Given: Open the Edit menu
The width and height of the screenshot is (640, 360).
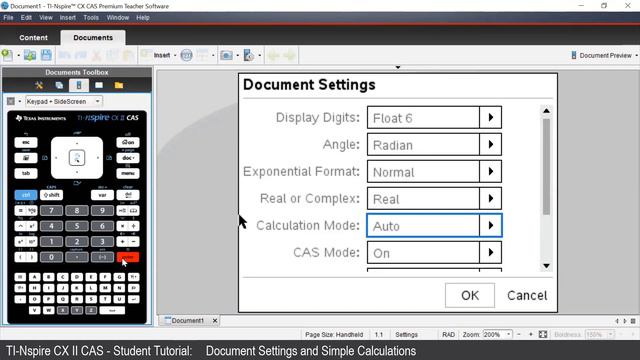Looking at the screenshot, I should [x=26, y=18].
